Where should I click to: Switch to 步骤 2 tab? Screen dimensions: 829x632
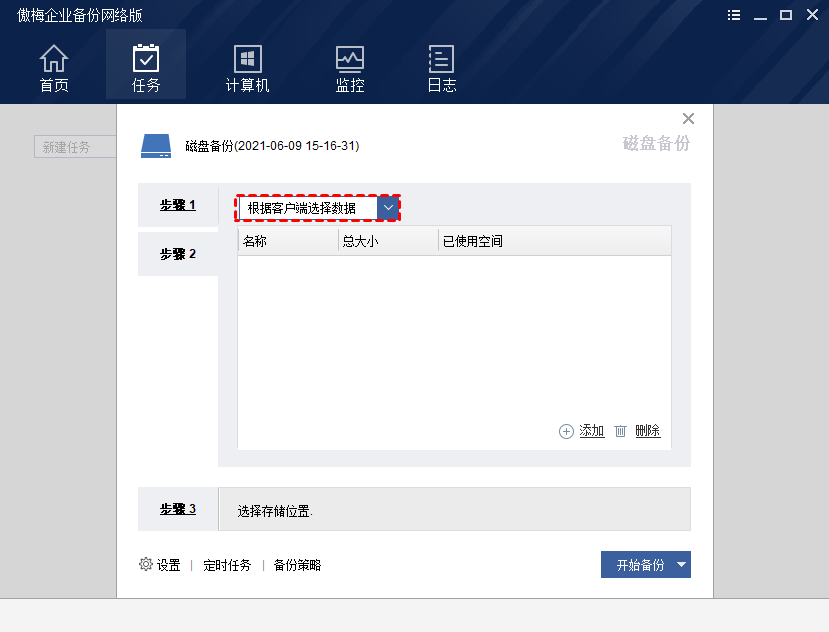click(x=178, y=254)
